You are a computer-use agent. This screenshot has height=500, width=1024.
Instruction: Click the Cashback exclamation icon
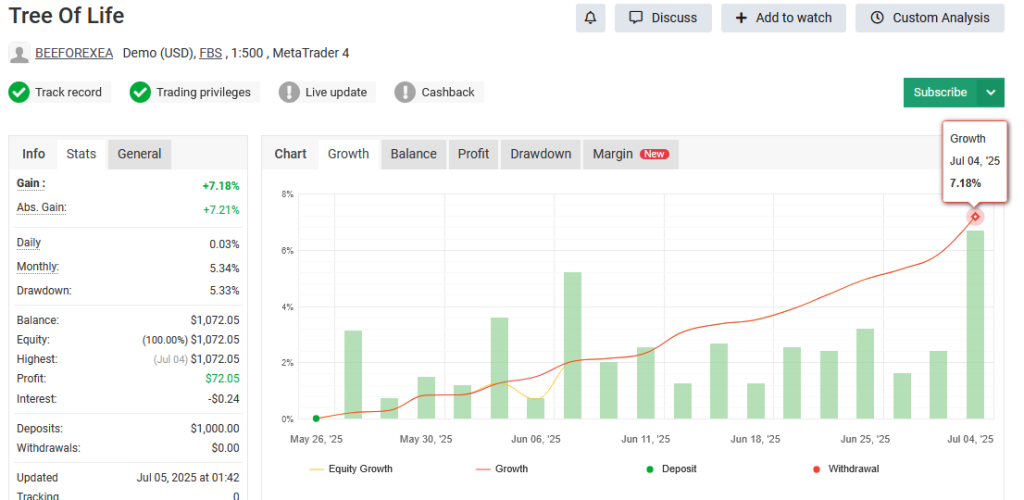click(x=405, y=92)
